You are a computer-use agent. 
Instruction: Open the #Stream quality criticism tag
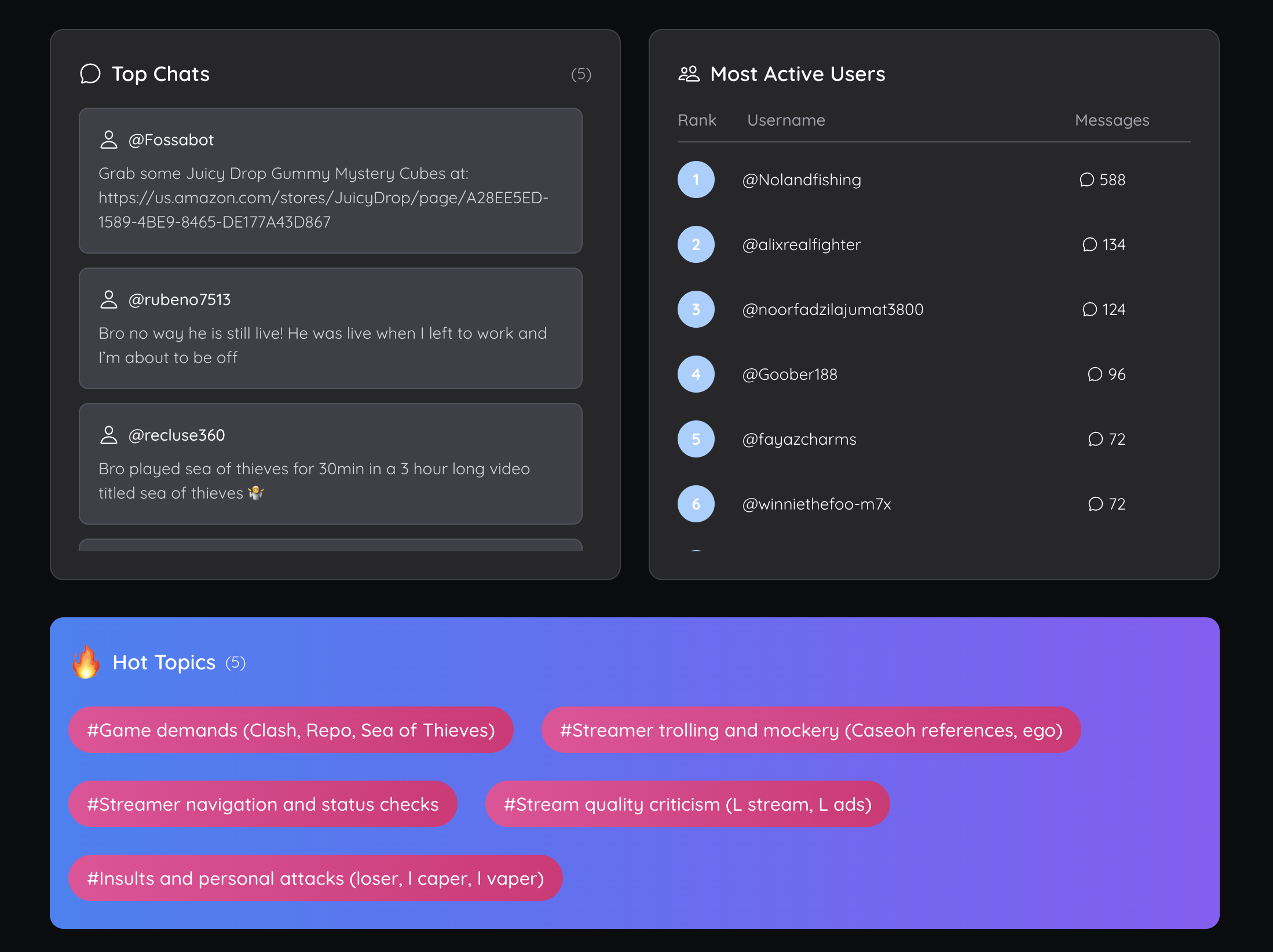(x=687, y=804)
